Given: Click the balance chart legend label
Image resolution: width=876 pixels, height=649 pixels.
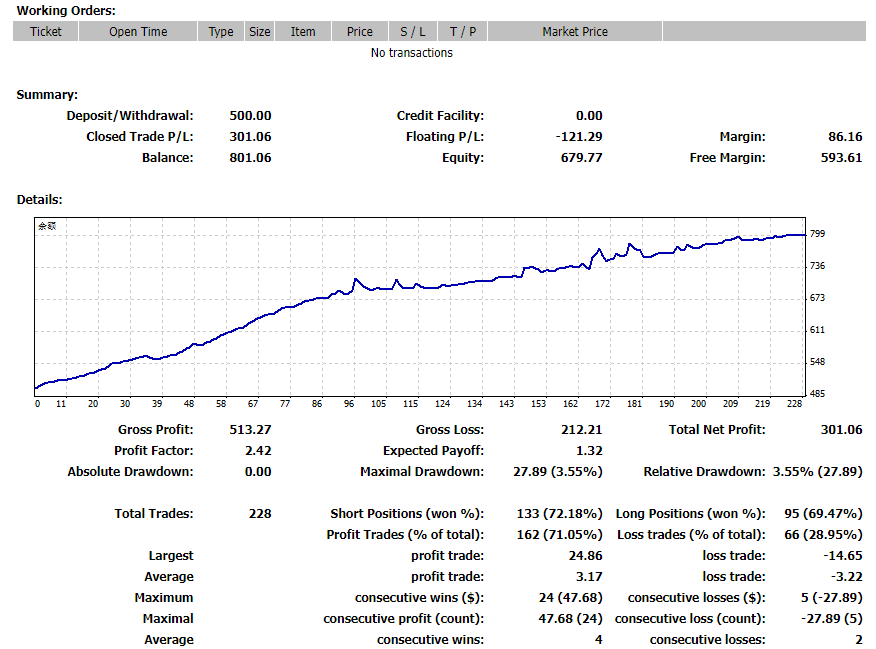Looking at the screenshot, I should coord(47,226).
